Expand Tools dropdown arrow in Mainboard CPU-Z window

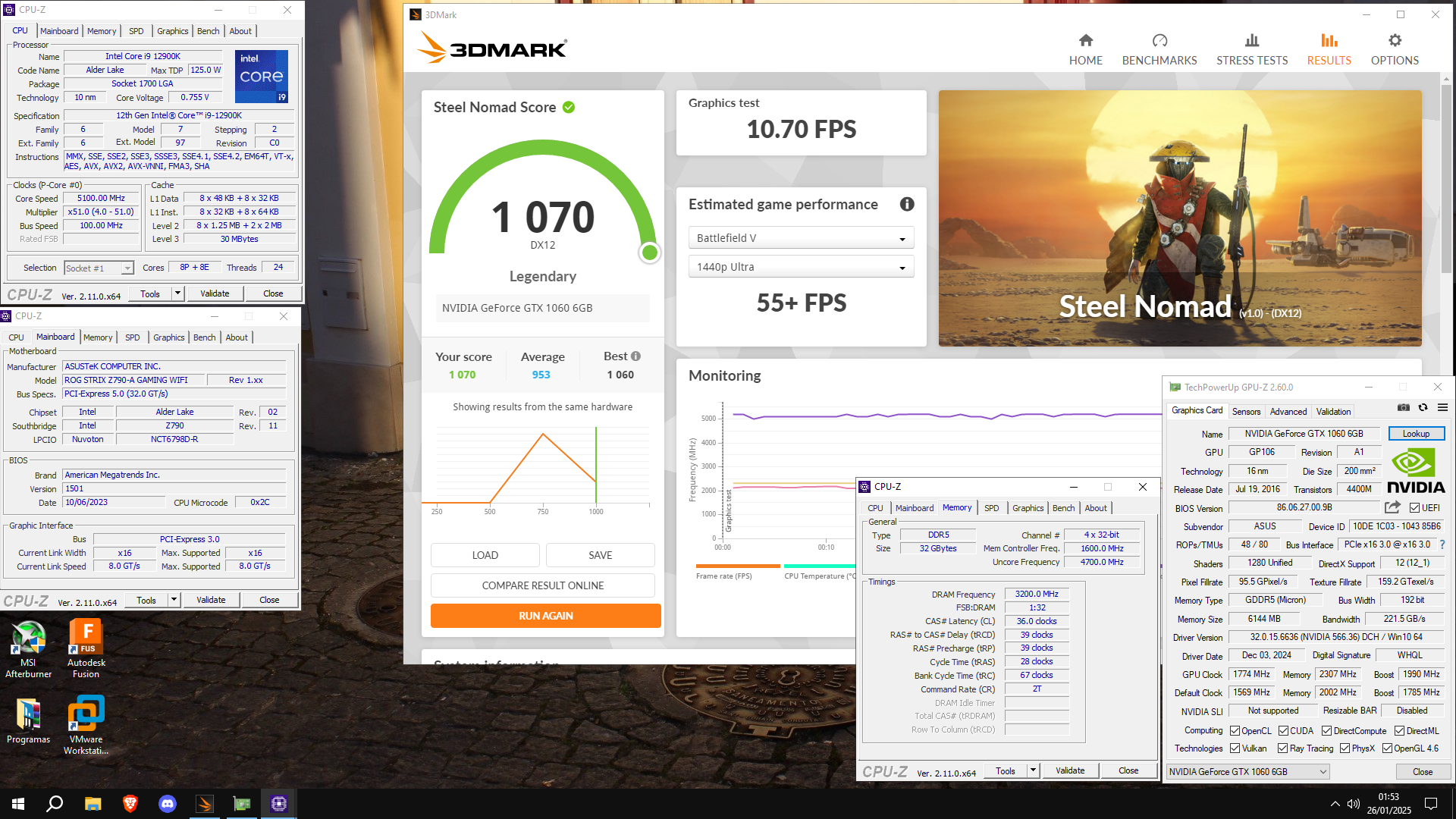174,600
